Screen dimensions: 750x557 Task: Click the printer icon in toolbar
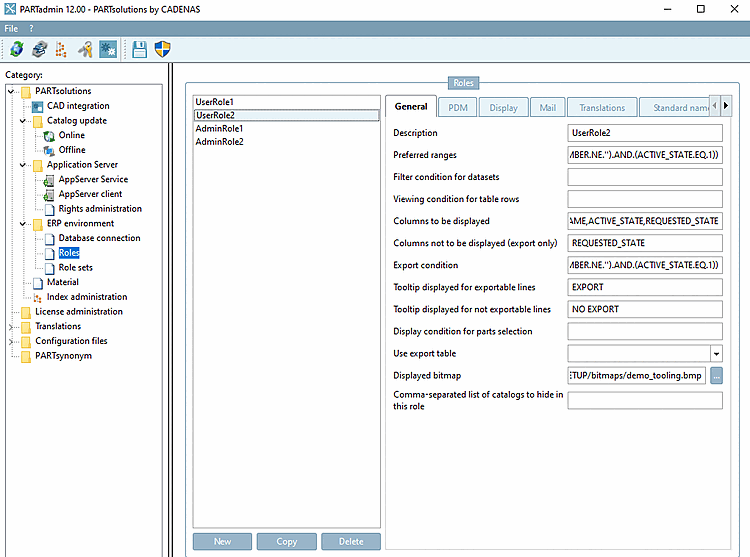coord(39,49)
